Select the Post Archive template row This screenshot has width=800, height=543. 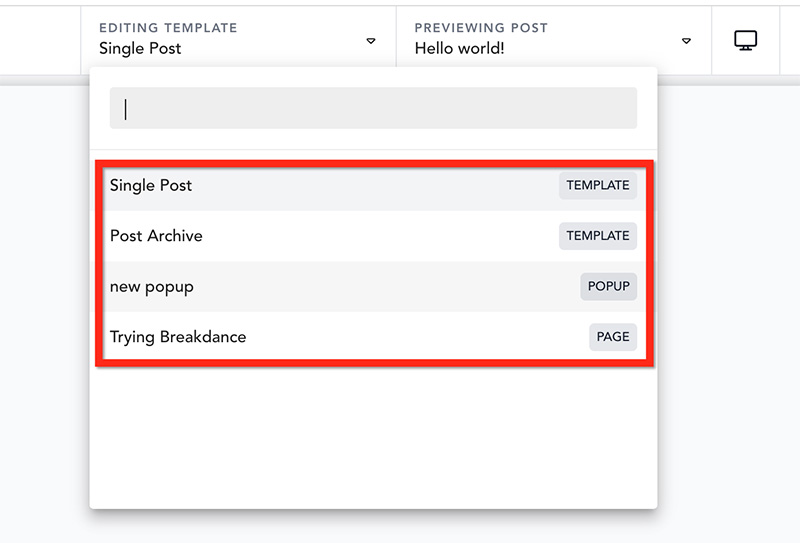pyautogui.click(x=374, y=236)
